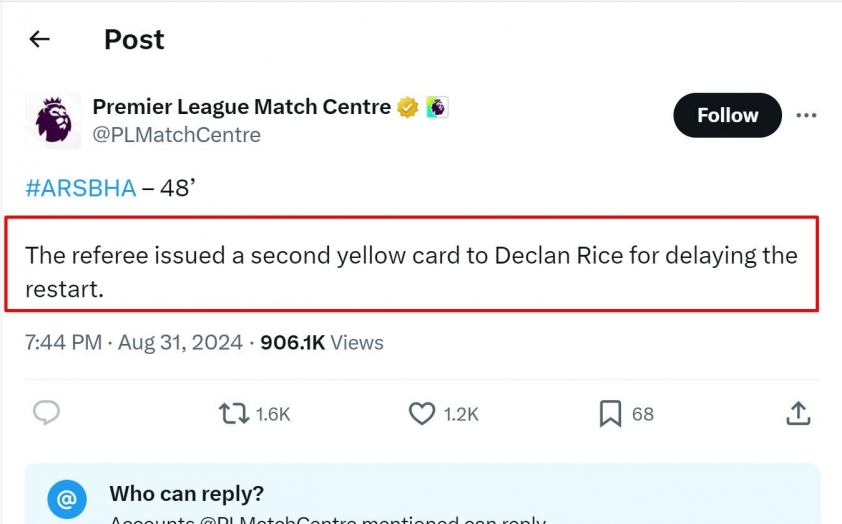Image resolution: width=842 pixels, height=524 pixels.
Task: Click the @ icon in reply notice
Action: point(67,499)
